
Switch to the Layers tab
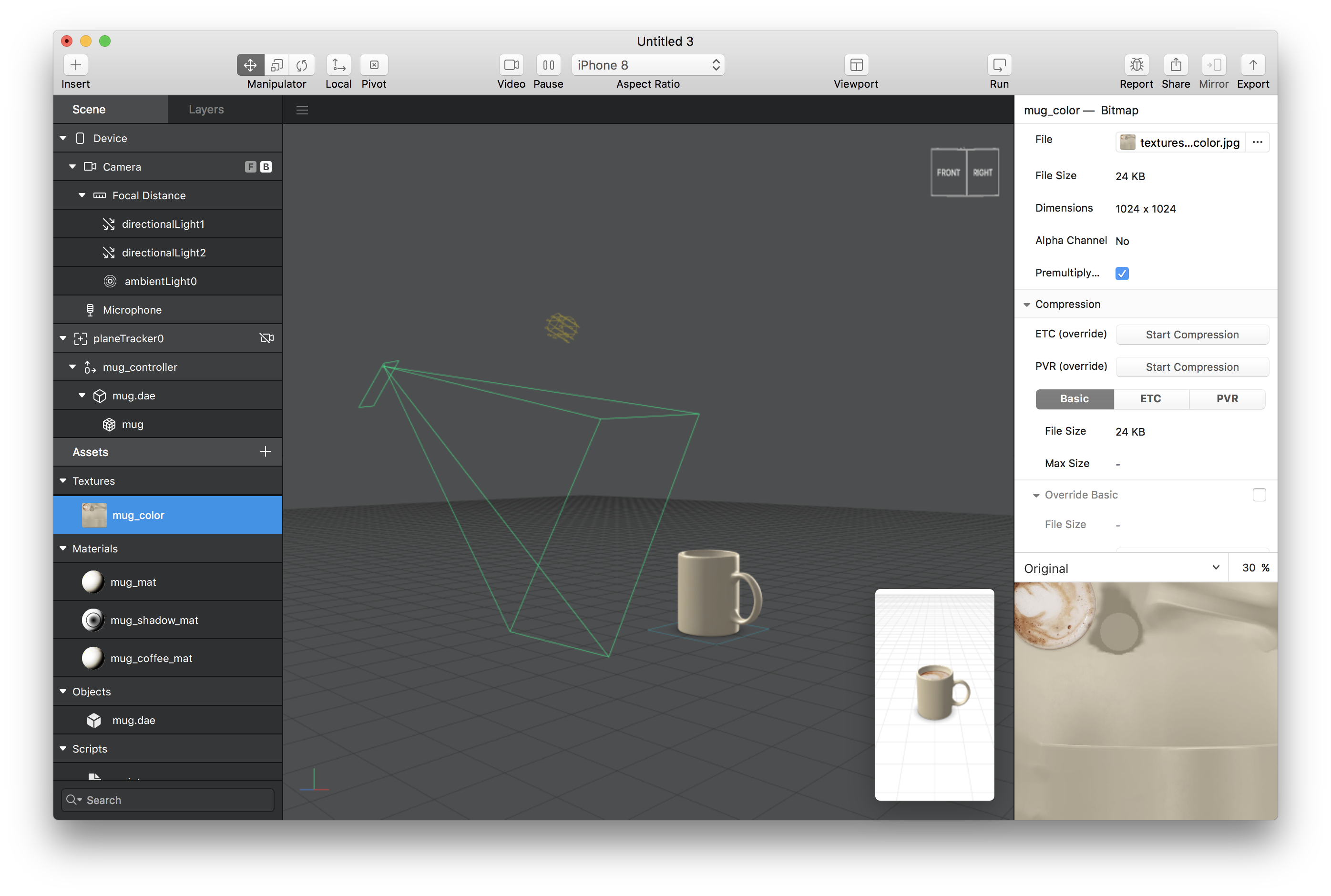point(206,109)
